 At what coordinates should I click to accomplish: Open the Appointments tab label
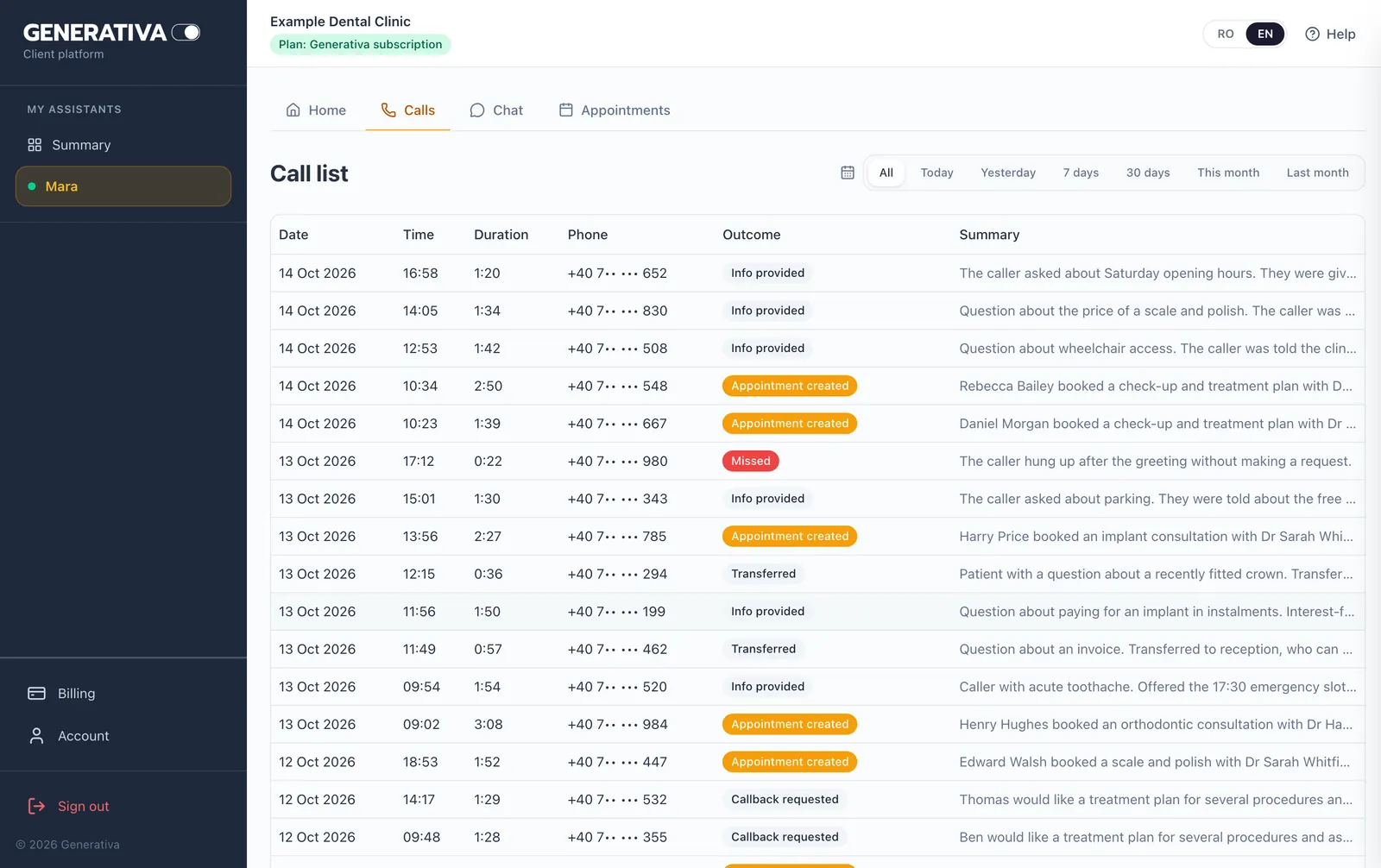(x=625, y=110)
